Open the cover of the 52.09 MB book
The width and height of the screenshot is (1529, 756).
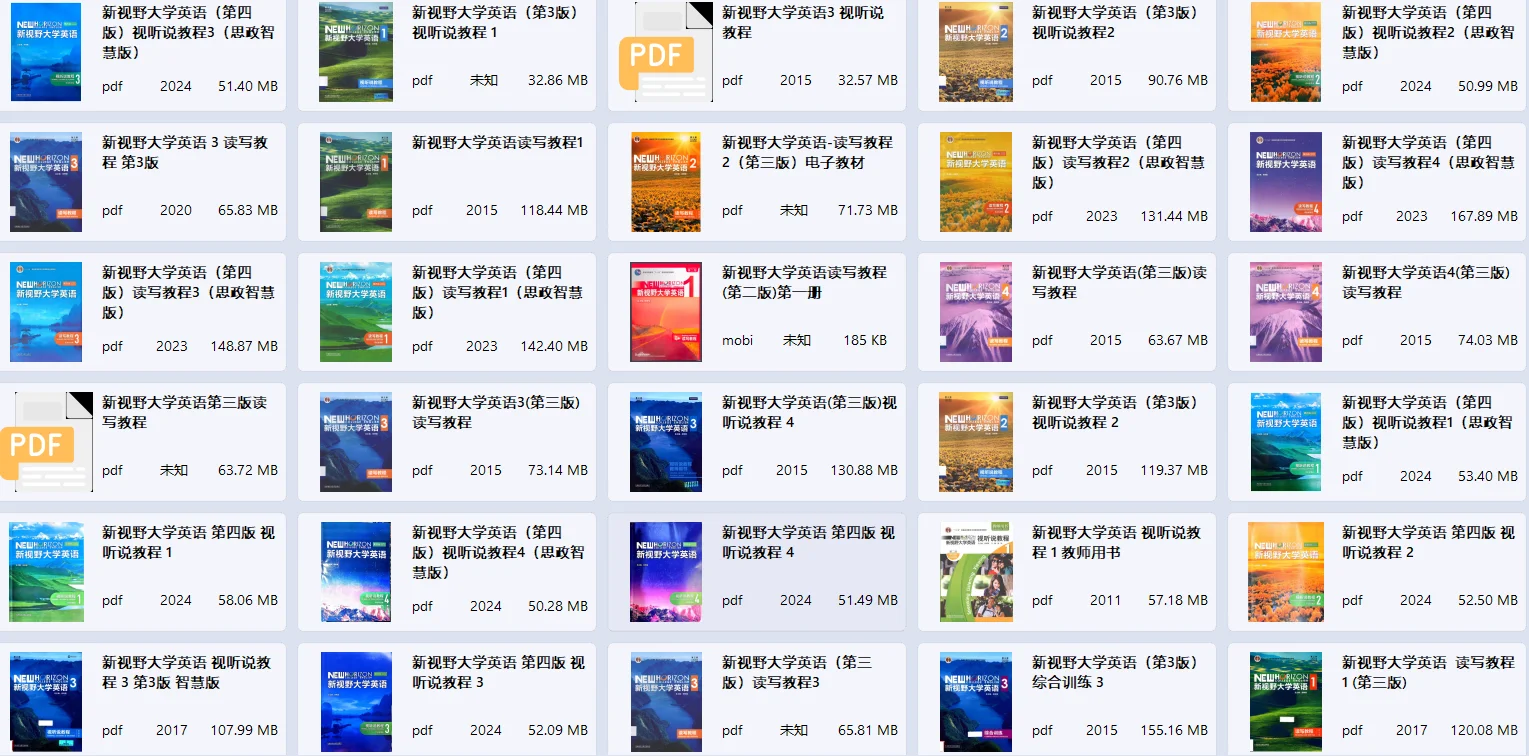pos(356,702)
